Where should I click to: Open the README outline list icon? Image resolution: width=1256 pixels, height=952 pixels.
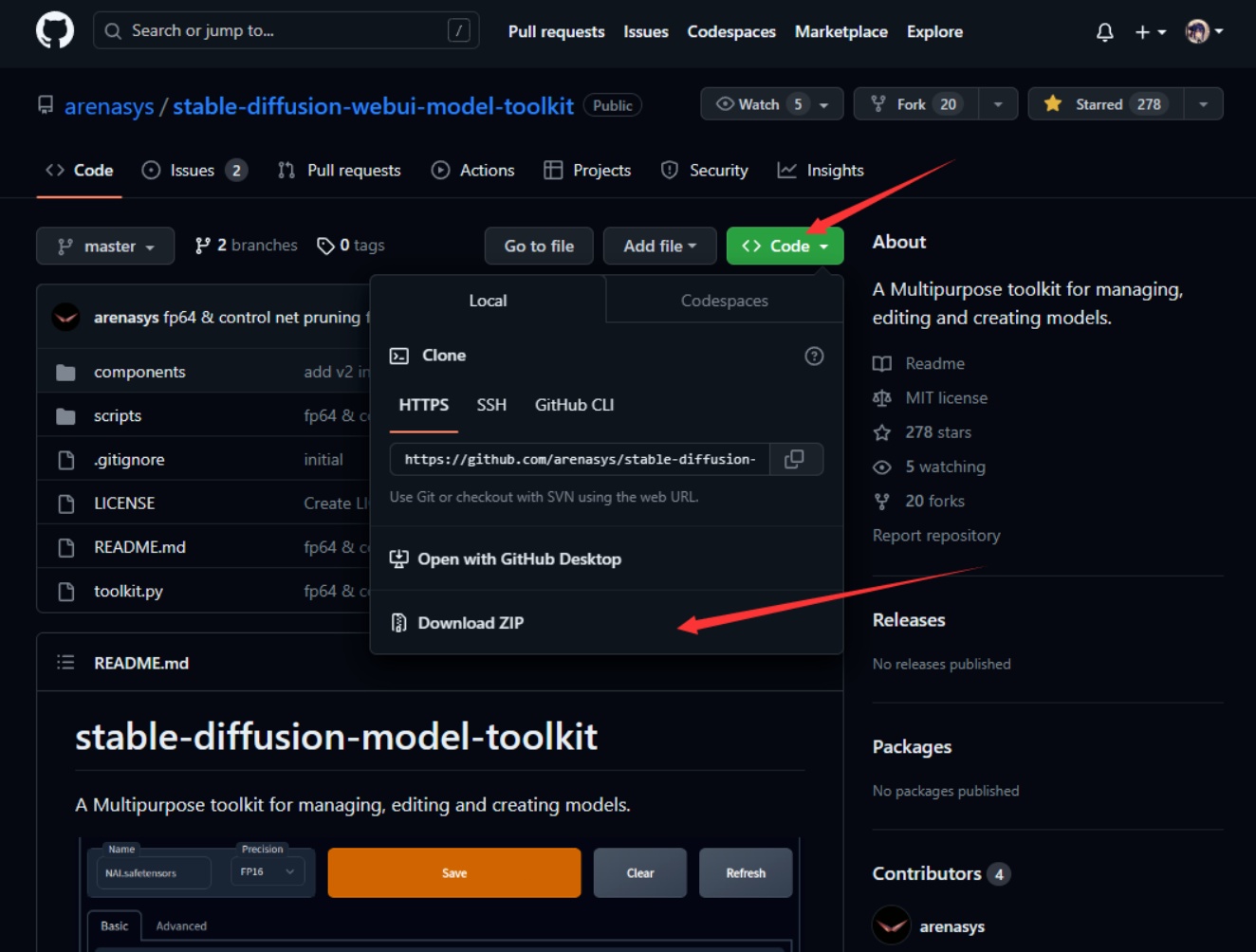(x=65, y=662)
